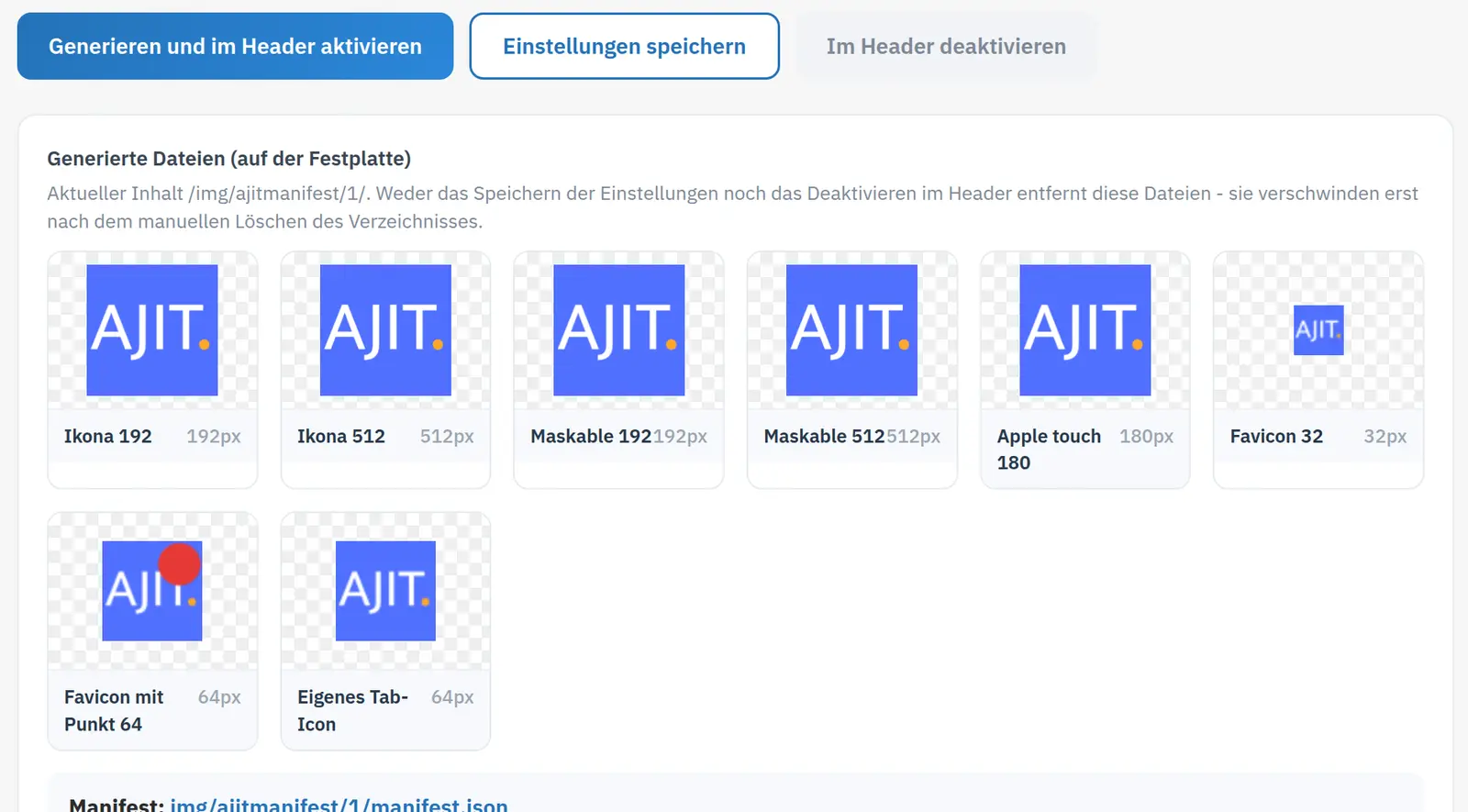Screen dimensions: 1468x812
Task: Click the 'Ikona 512' label
Action: point(341,437)
